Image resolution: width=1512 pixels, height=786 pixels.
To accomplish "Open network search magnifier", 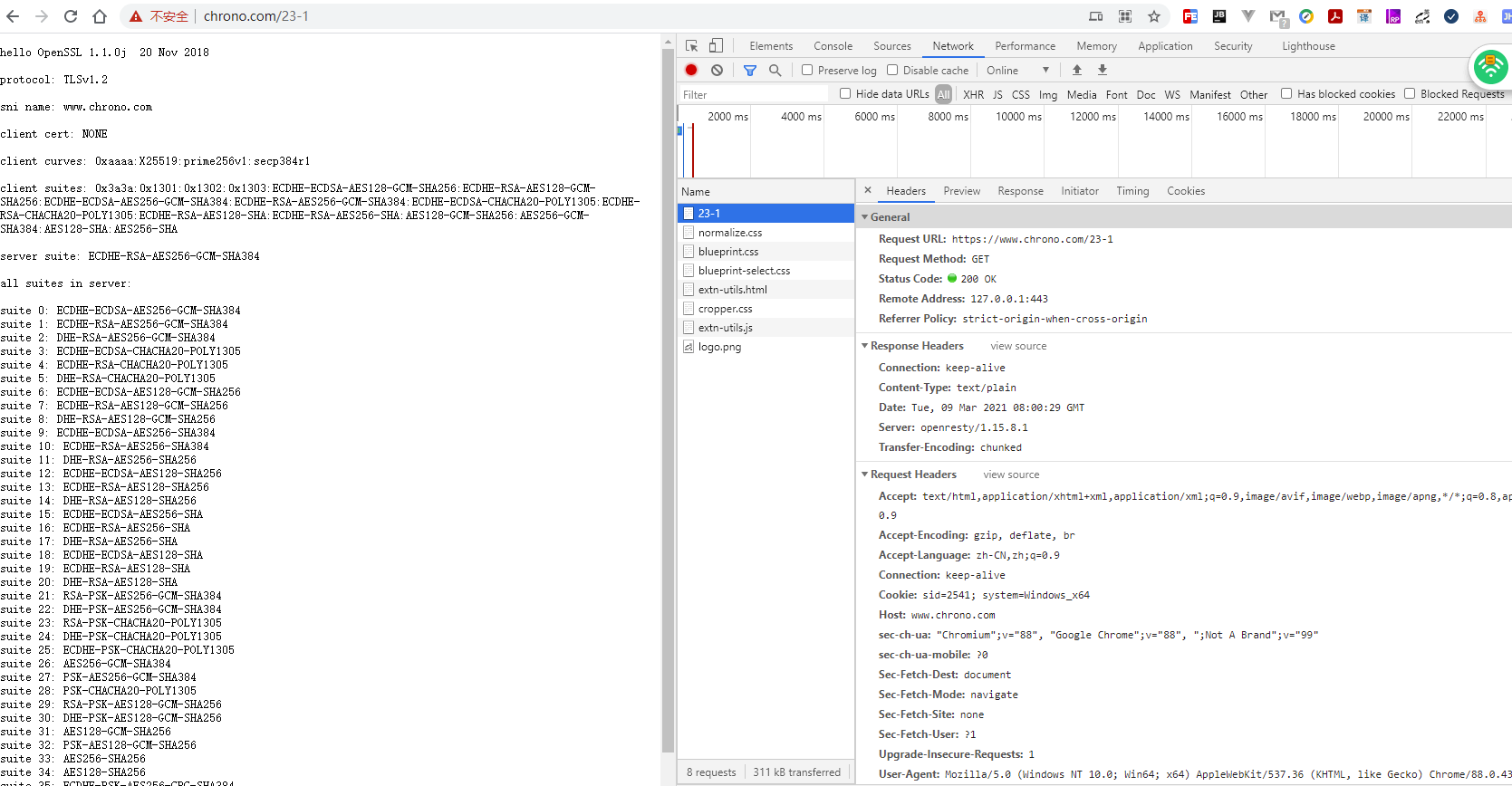I will click(x=775, y=70).
